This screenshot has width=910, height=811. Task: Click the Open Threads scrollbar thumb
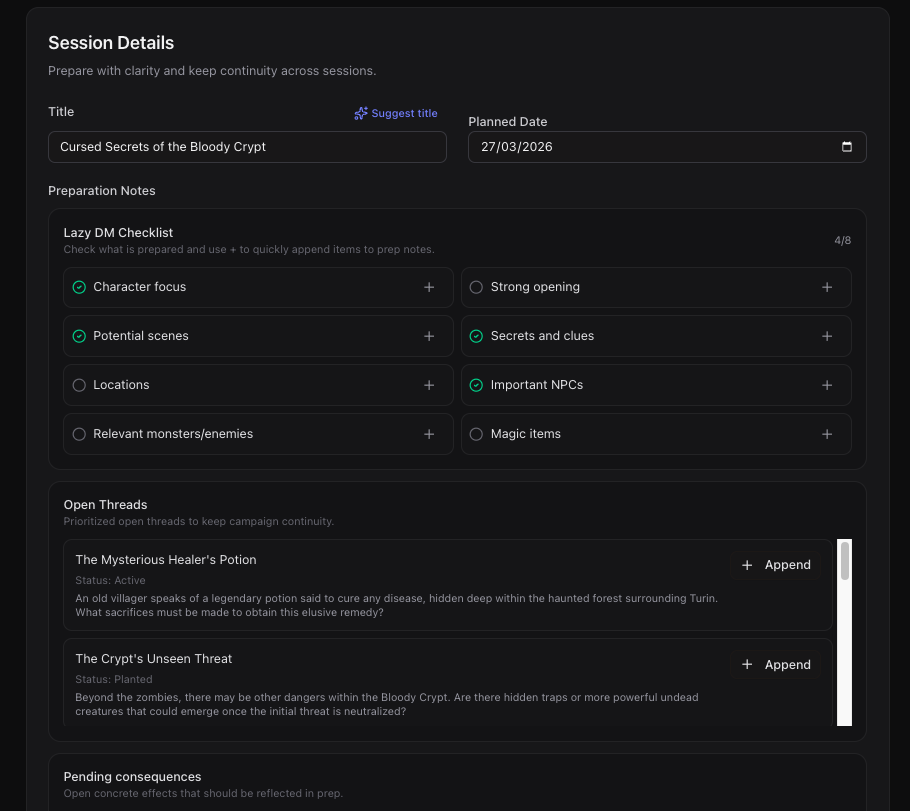coord(845,561)
